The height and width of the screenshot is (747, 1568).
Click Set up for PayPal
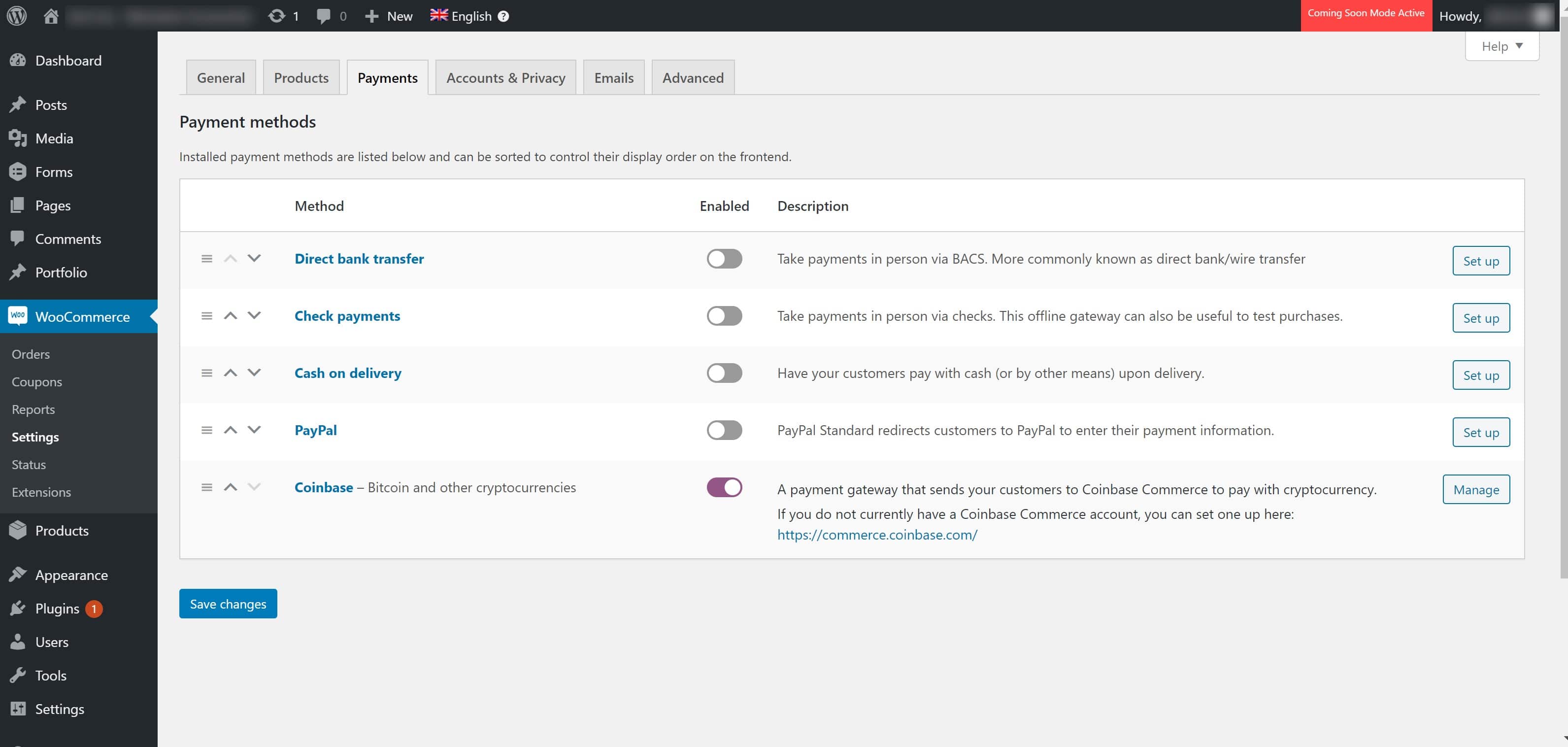pos(1481,433)
